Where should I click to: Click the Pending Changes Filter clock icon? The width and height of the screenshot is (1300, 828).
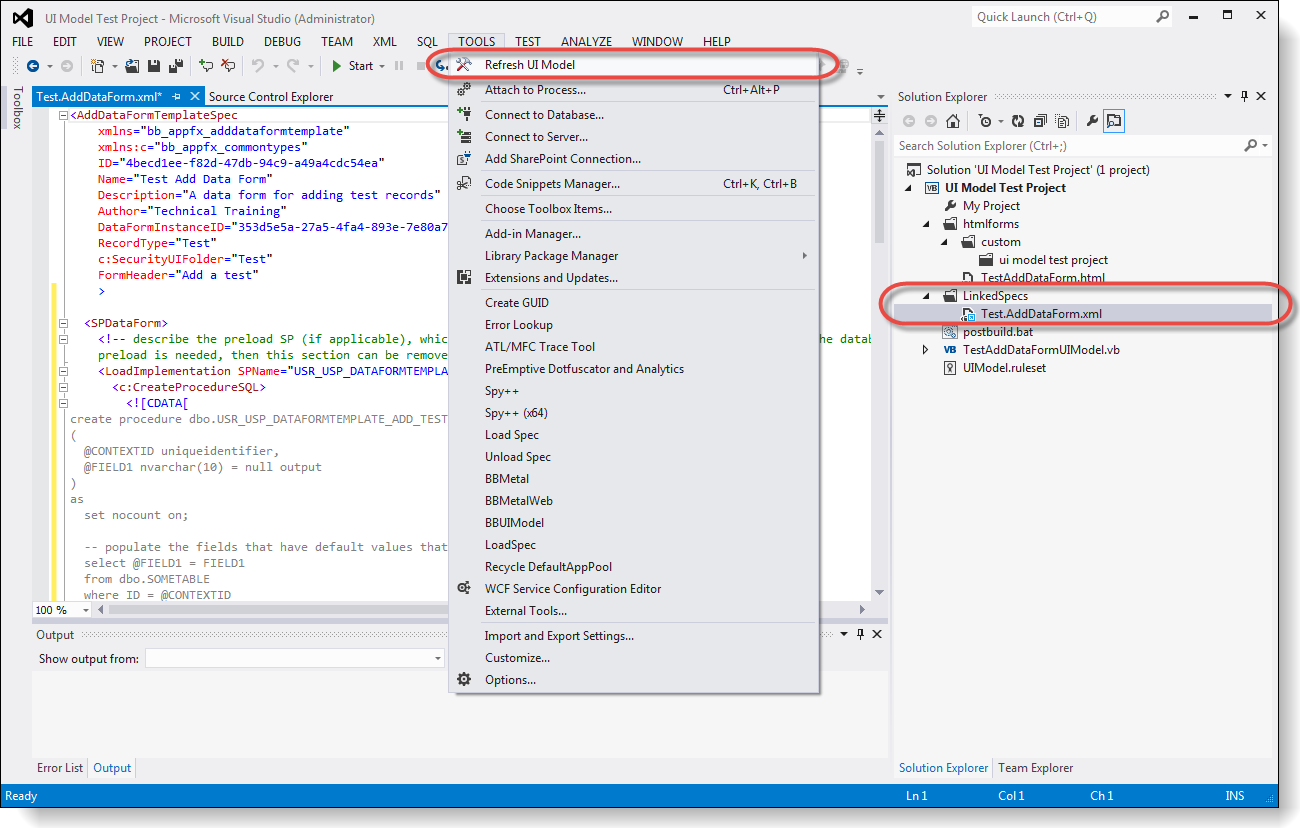[985, 121]
